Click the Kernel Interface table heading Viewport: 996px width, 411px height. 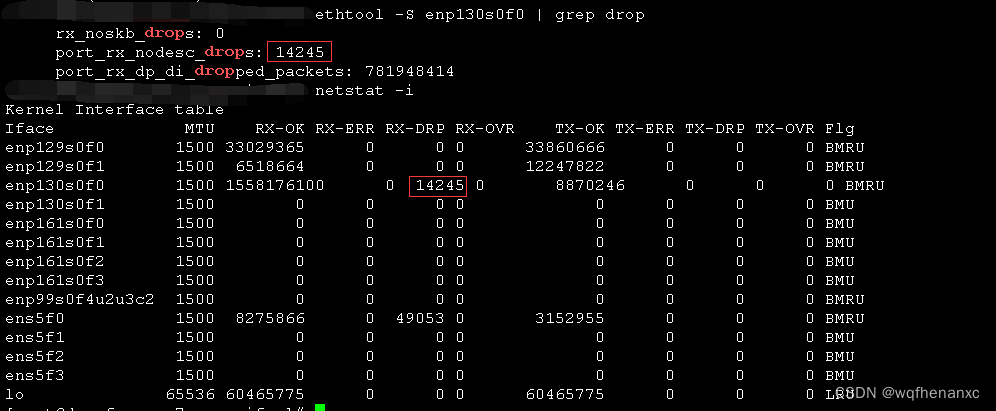click(114, 109)
